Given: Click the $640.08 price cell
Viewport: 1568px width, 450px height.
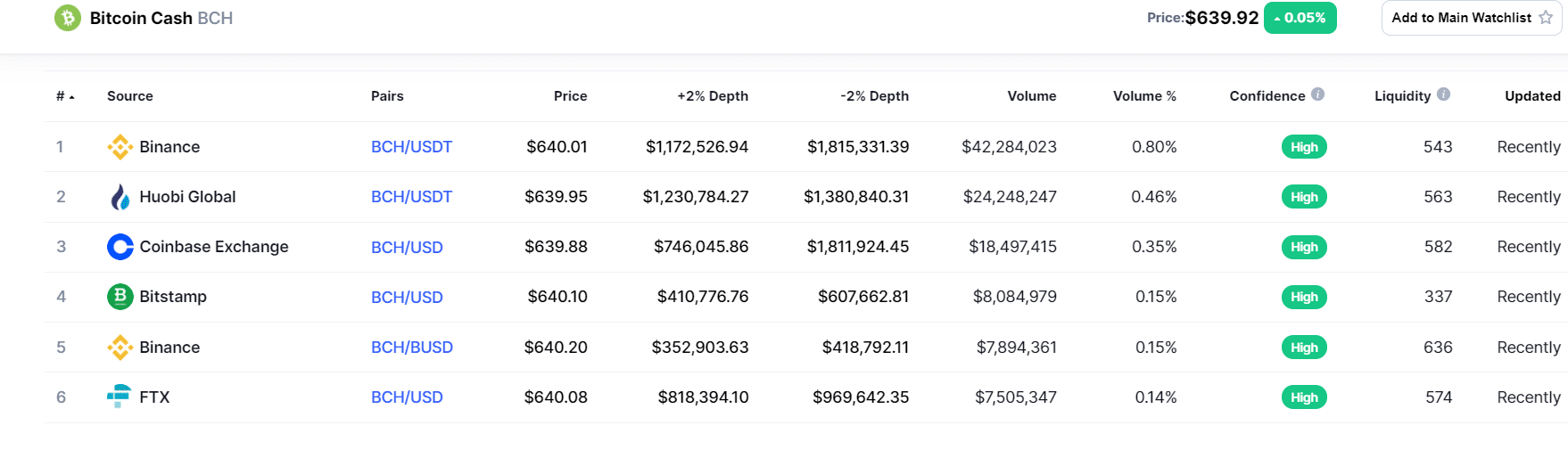Looking at the screenshot, I should click(x=556, y=397).
